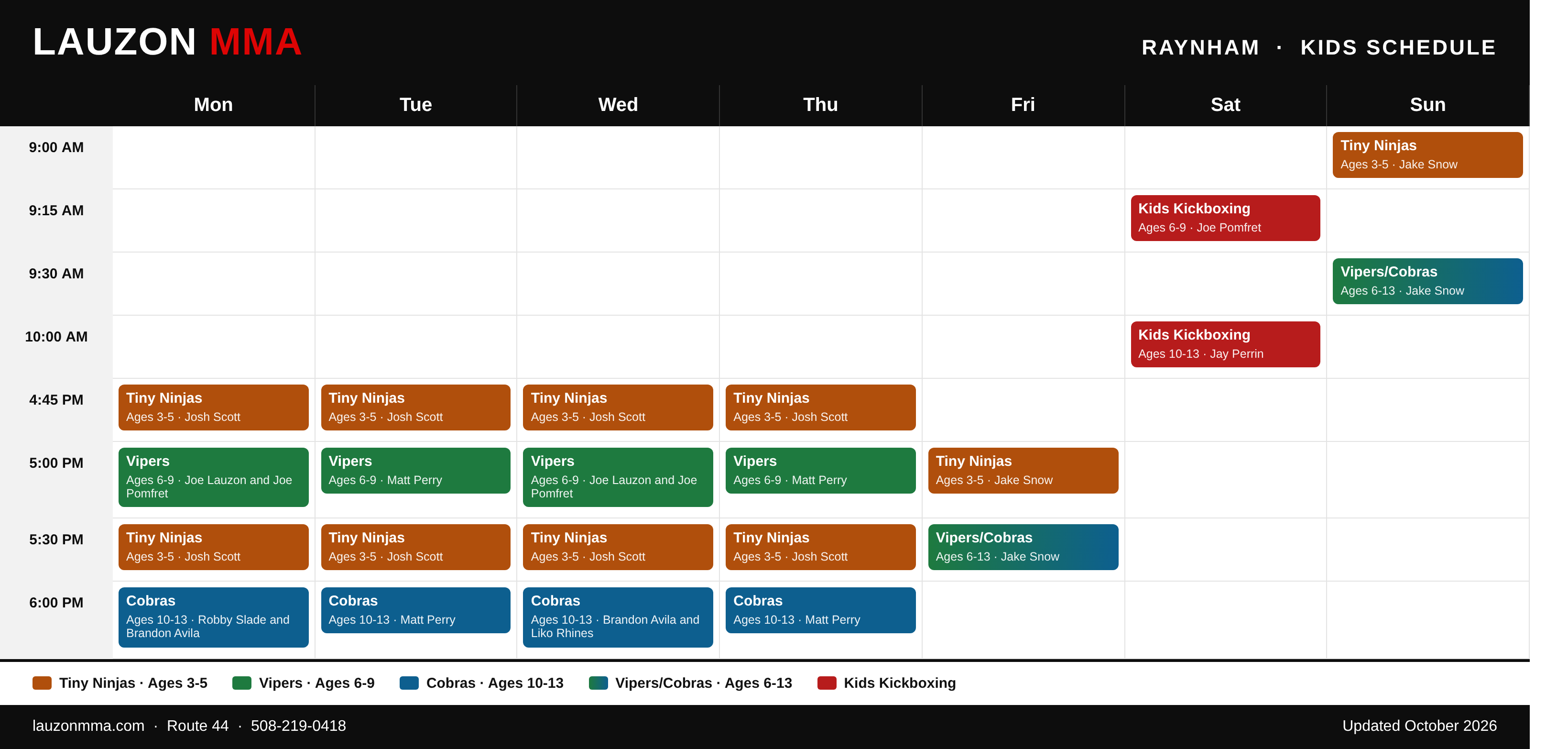Click the Vipers · Ages 6-9 legend label
The height and width of the screenshot is (749, 1568).
pyautogui.click(x=316, y=683)
